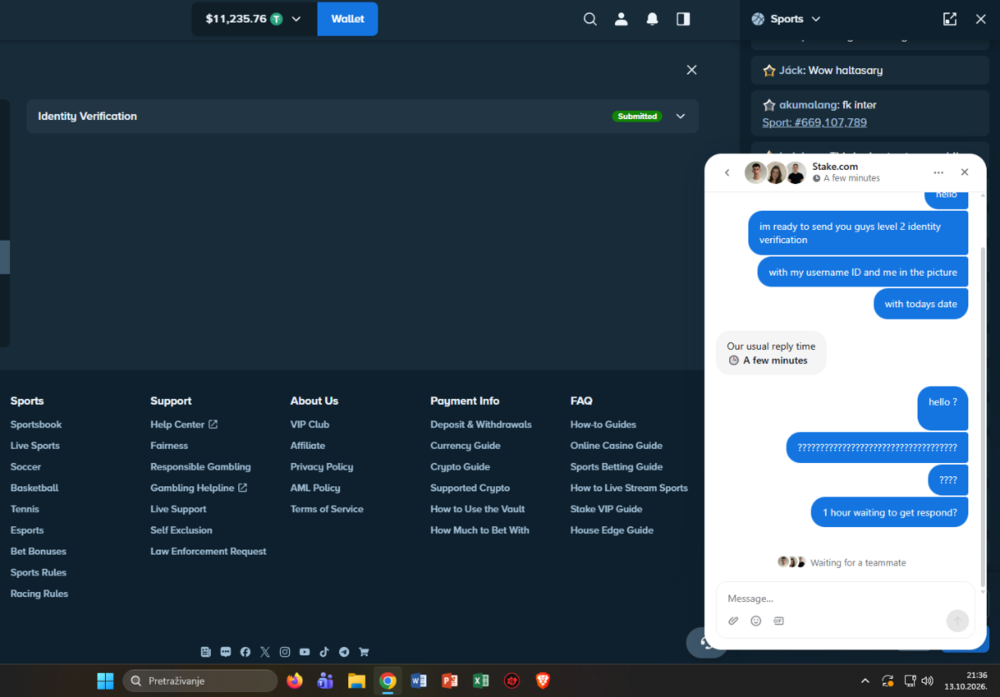Image resolution: width=1000 pixels, height=697 pixels.
Task: Open Microsoft Excel from the taskbar
Action: pos(481,681)
